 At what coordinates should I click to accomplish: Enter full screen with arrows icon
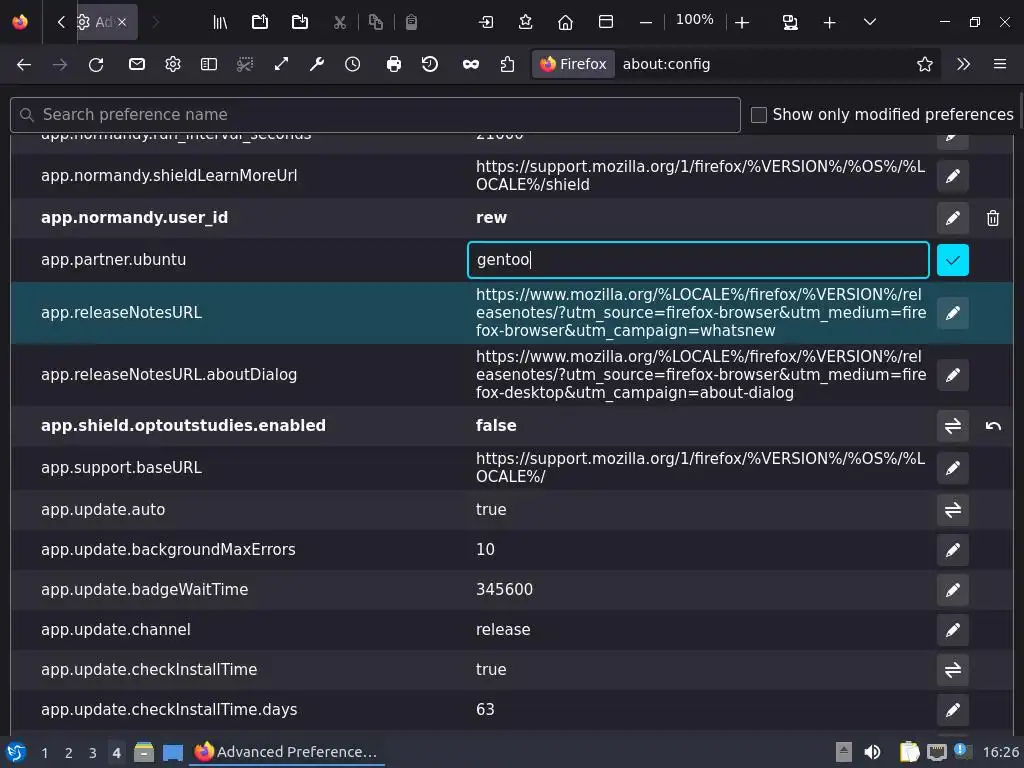(x=281, y=64)
